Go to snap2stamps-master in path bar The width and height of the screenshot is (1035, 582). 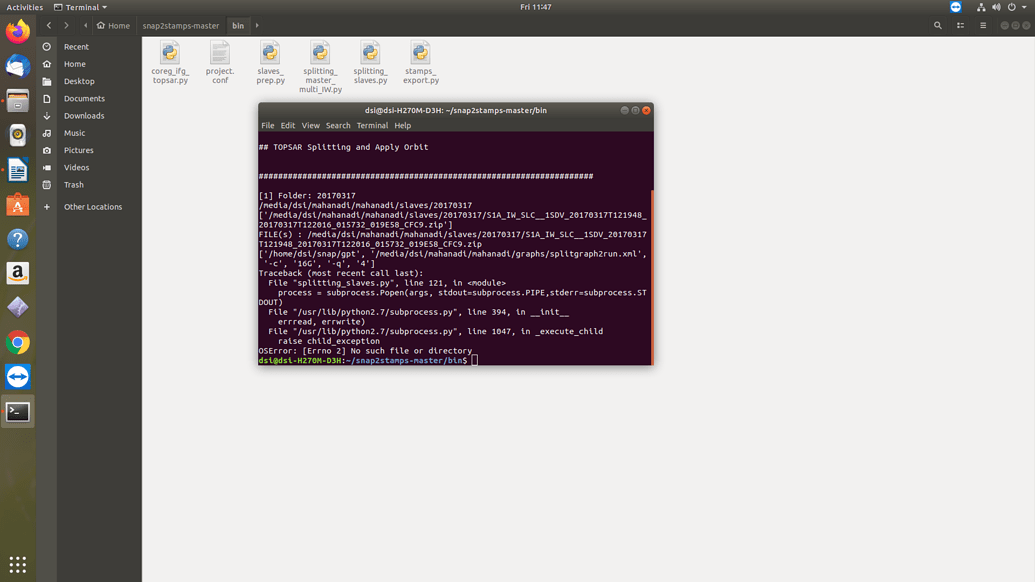[x=181, y=26]
